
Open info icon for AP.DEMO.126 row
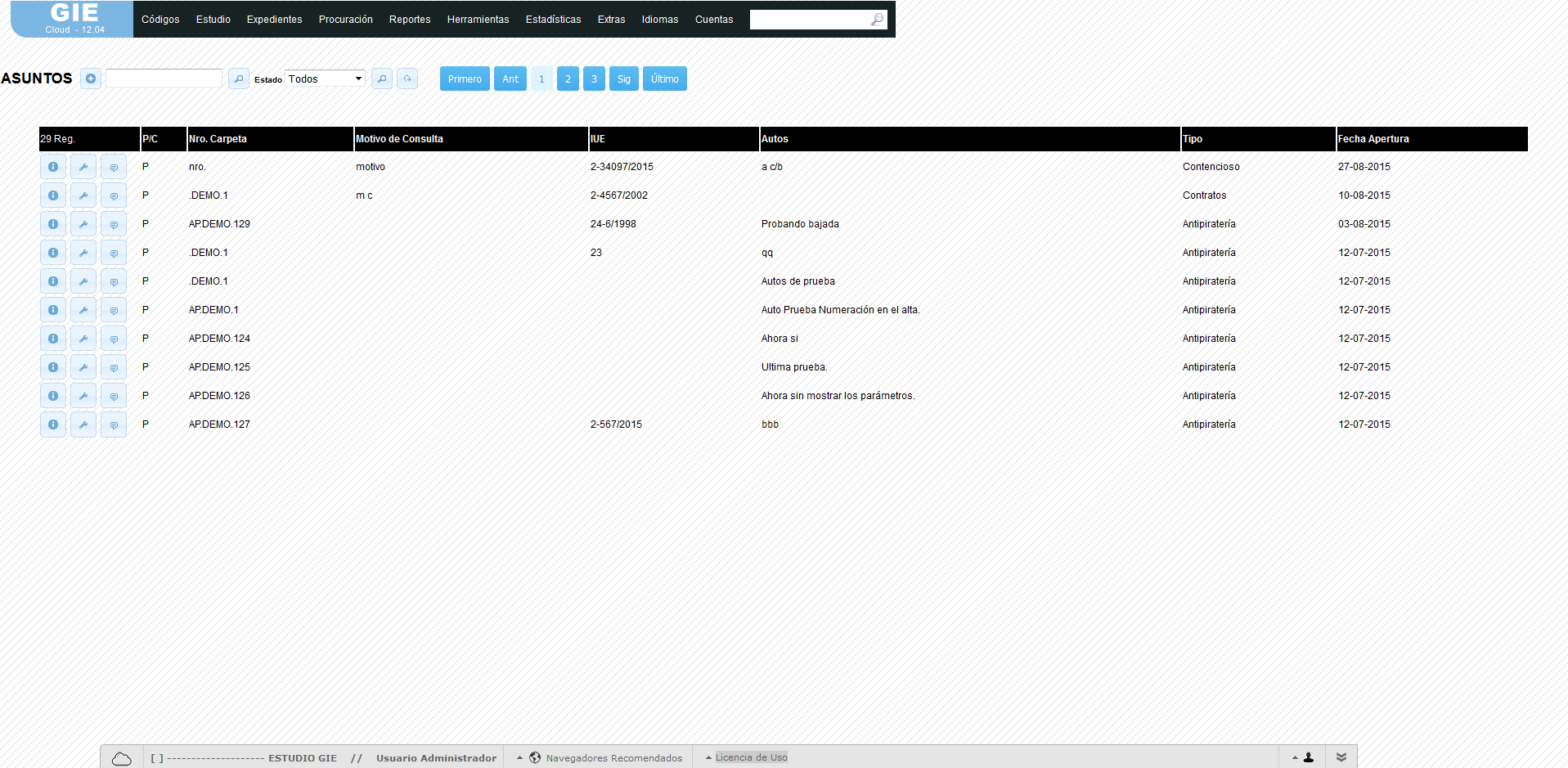[53, 396]
